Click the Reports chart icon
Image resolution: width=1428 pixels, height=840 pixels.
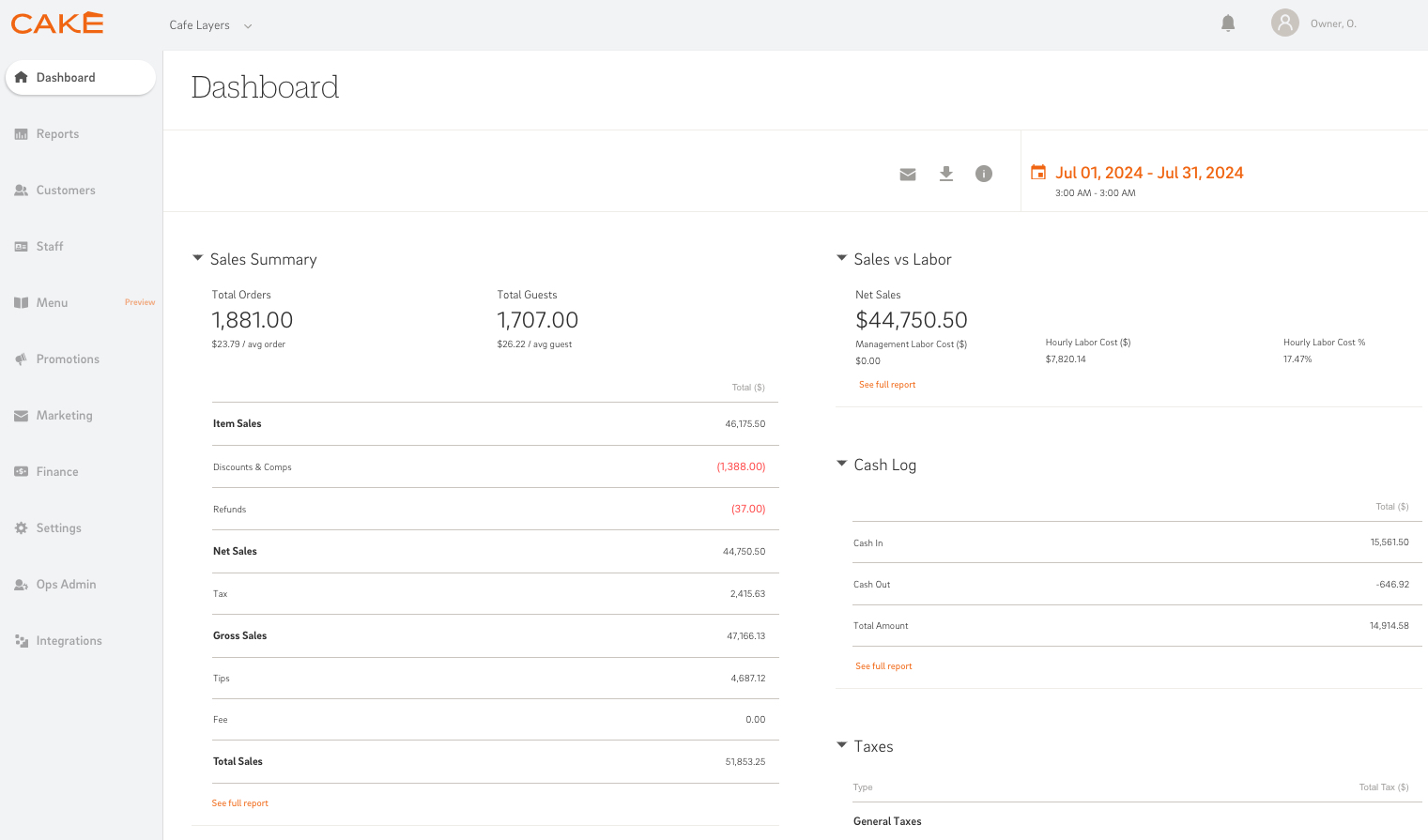[21, 134]
